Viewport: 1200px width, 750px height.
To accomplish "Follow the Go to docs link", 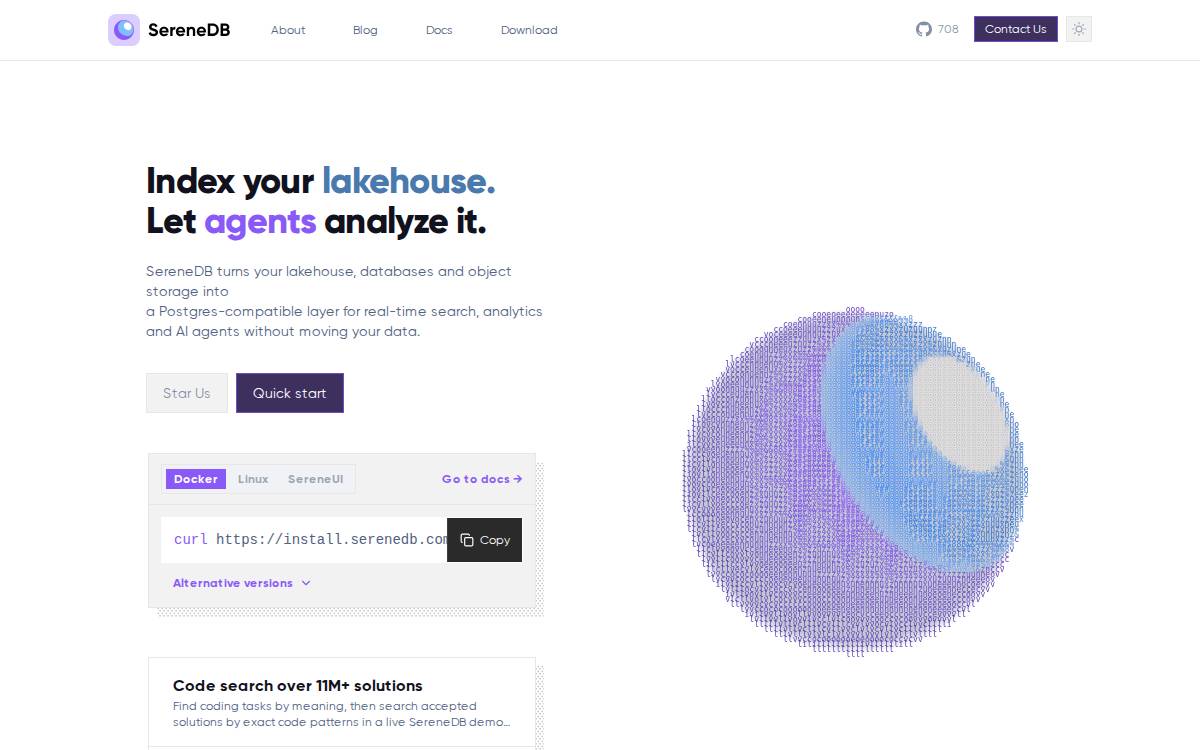I will click(x=482, y=479).
